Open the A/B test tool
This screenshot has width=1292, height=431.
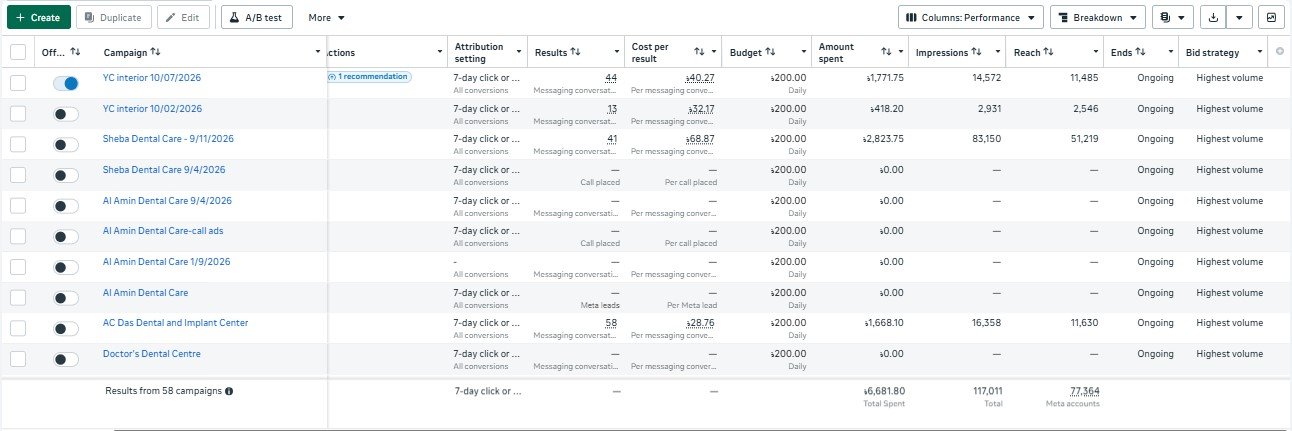click(257, 17)
